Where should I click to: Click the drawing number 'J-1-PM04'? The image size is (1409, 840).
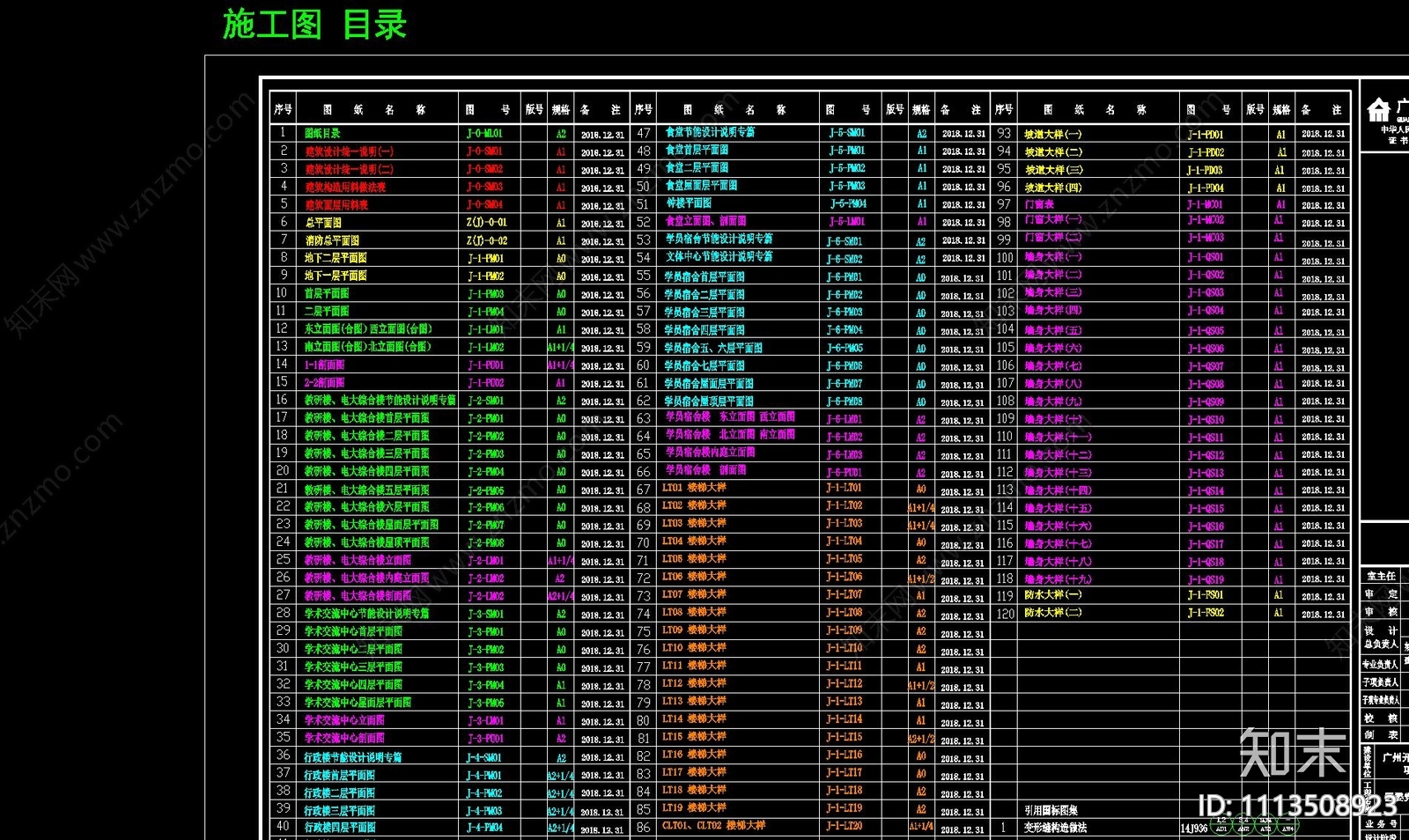pos(486,312)
